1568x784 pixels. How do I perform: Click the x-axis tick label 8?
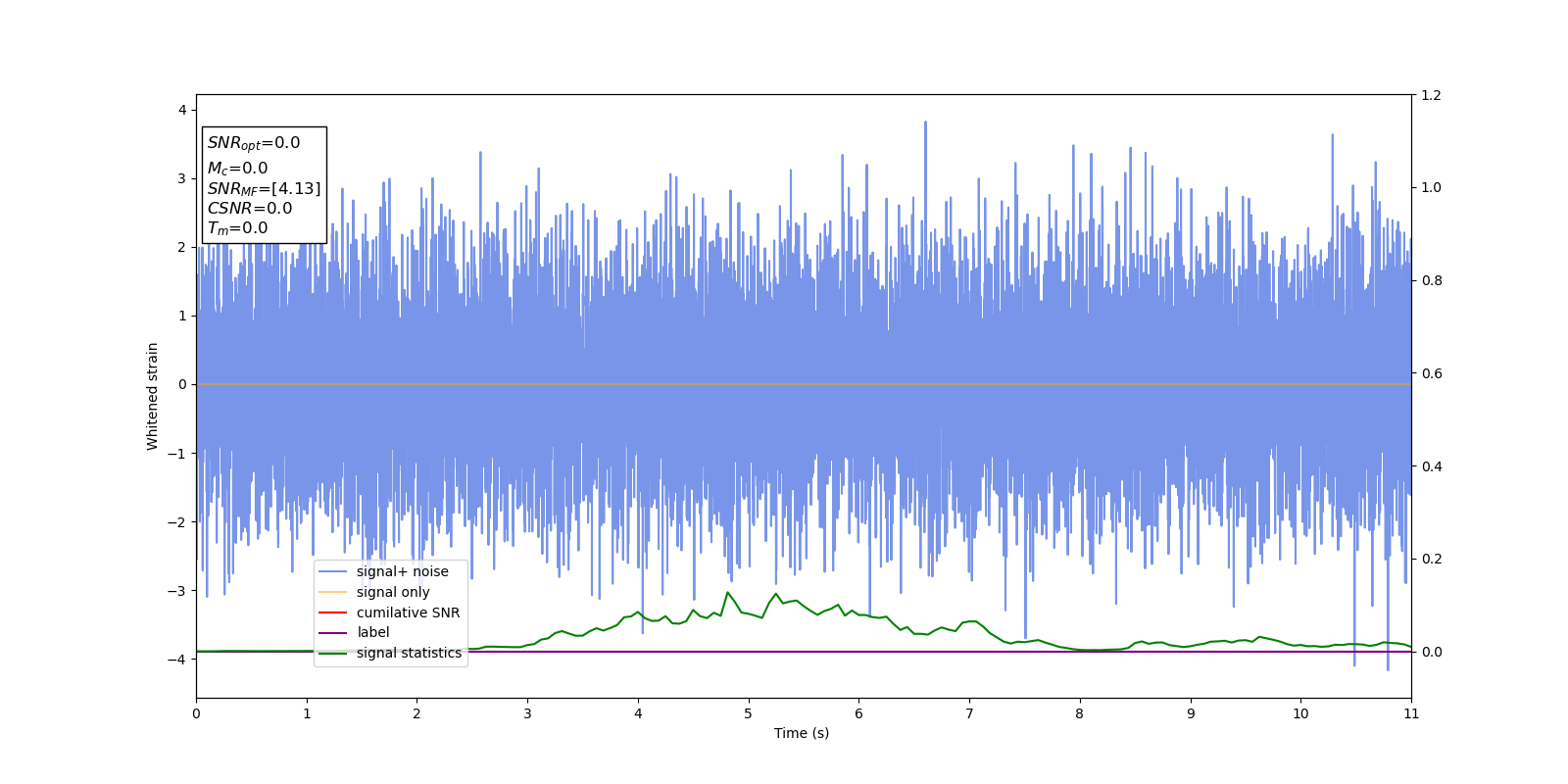click(x=1080, y=713)
